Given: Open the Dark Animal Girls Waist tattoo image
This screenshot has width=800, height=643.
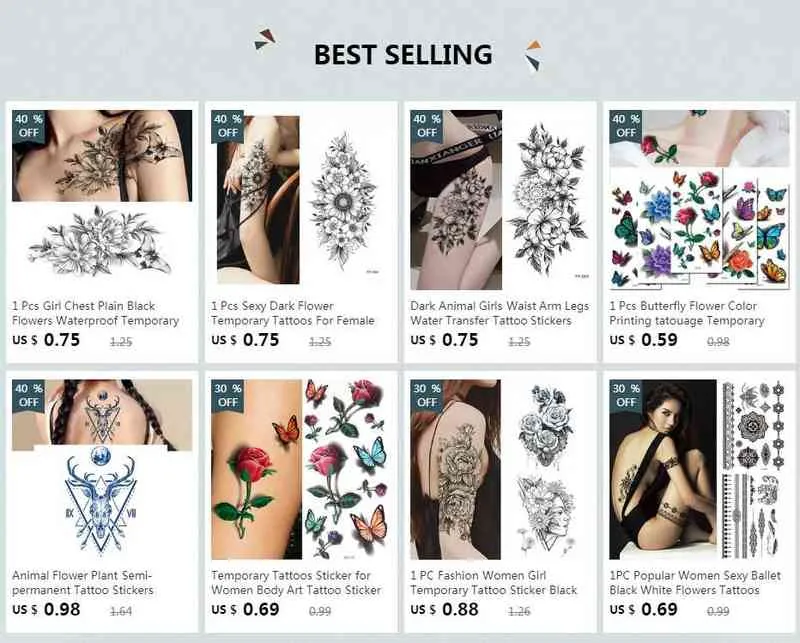Looking at the screenshot, I should click(x=500, y=200).
